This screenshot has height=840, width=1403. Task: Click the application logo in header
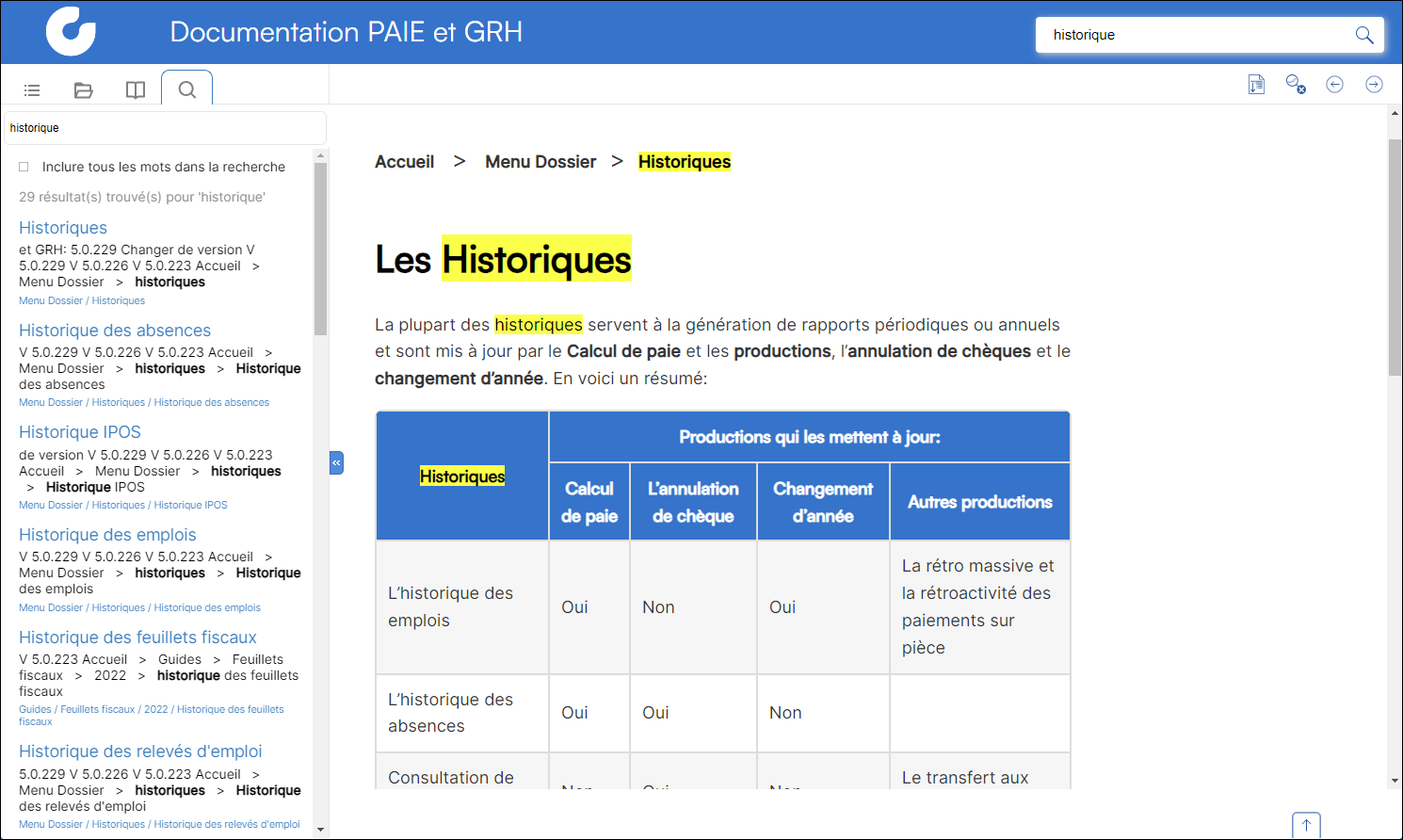71,31
